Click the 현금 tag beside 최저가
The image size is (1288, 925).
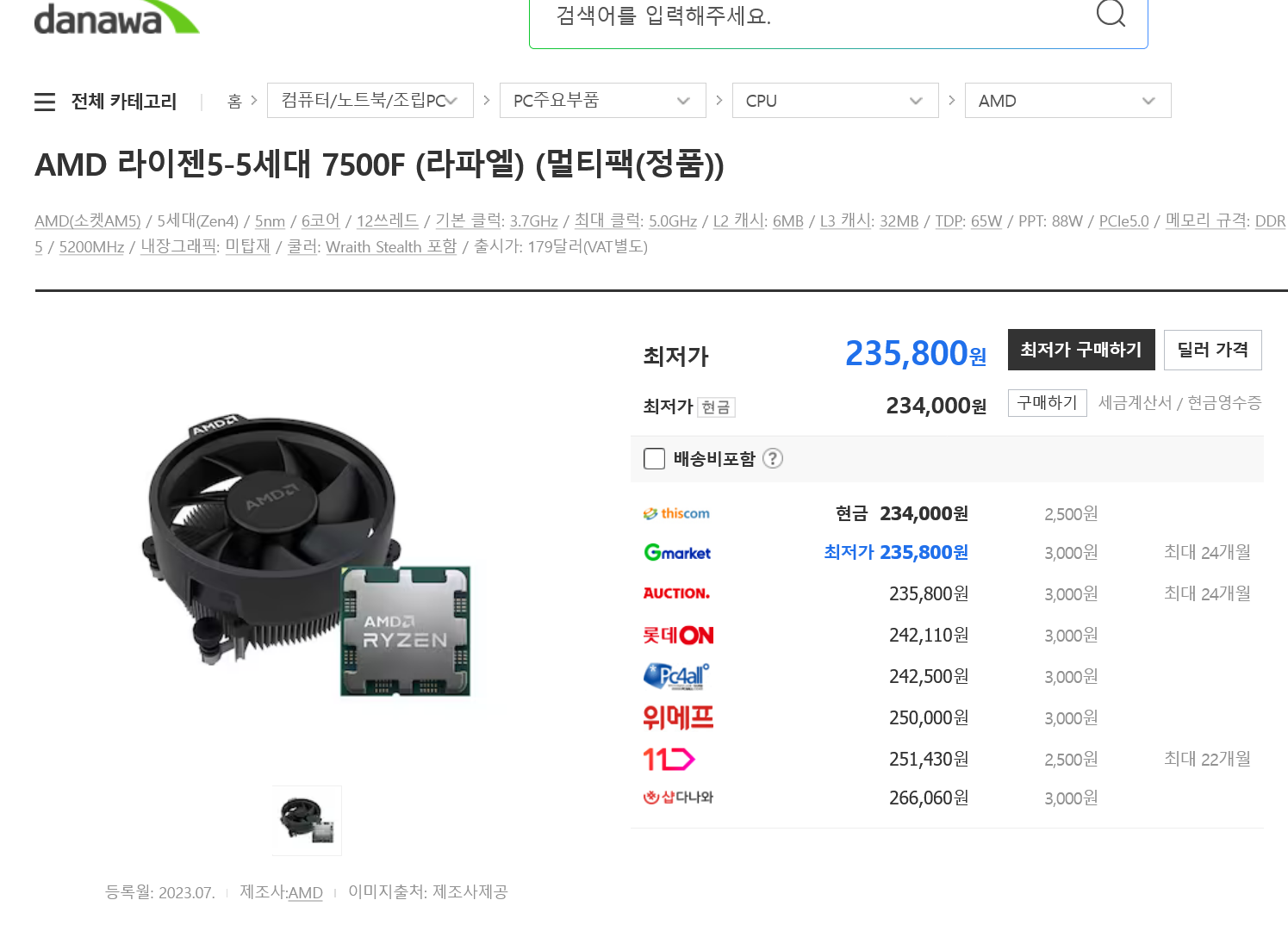point(716,407)
